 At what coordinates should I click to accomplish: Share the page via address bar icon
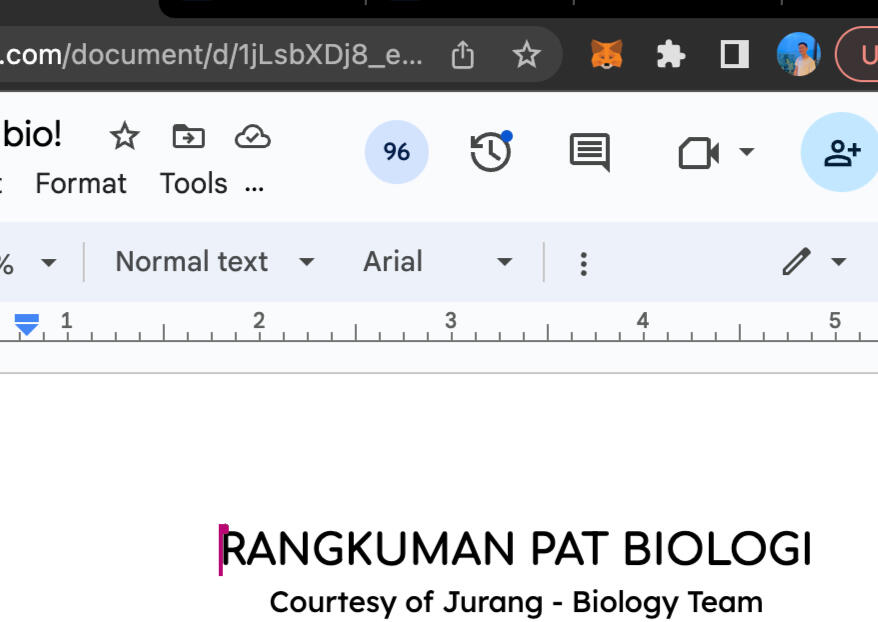point(462,55)
